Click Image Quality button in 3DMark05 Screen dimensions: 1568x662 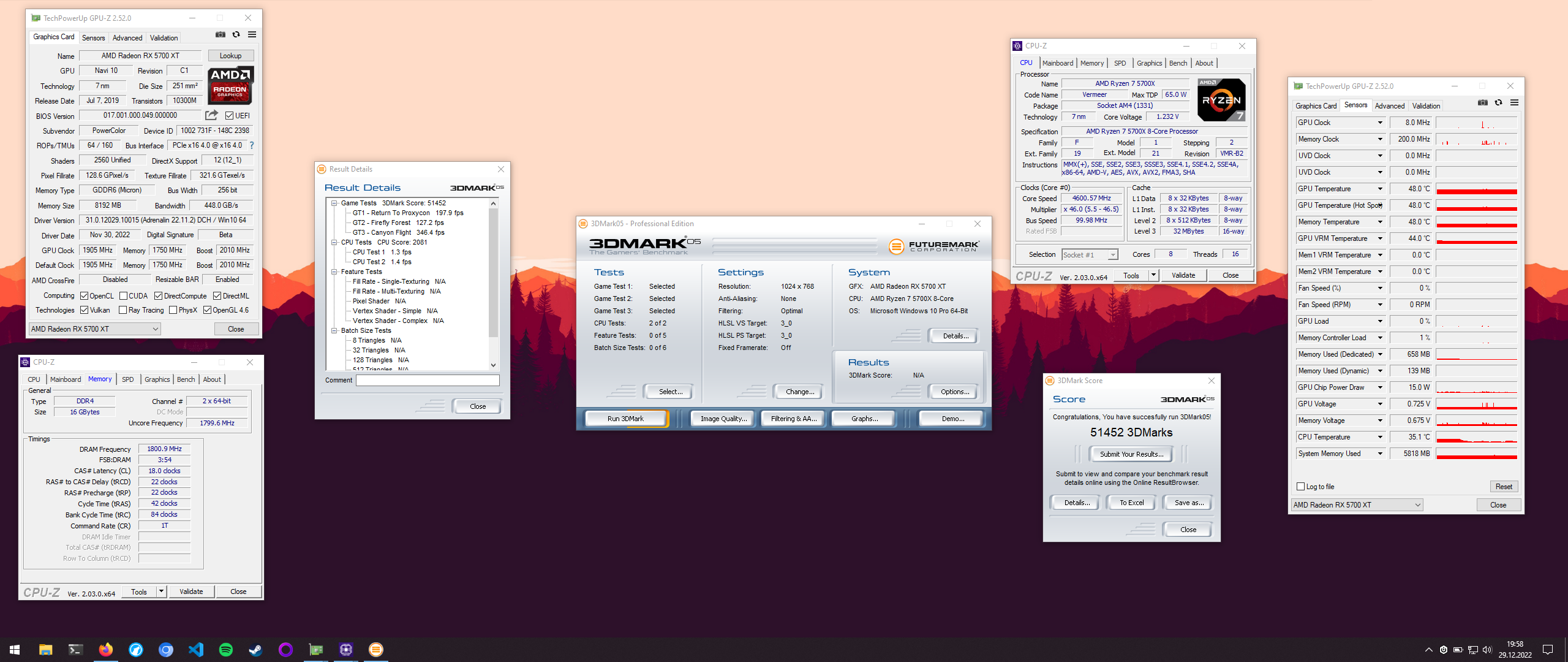(x=723, y=419)
